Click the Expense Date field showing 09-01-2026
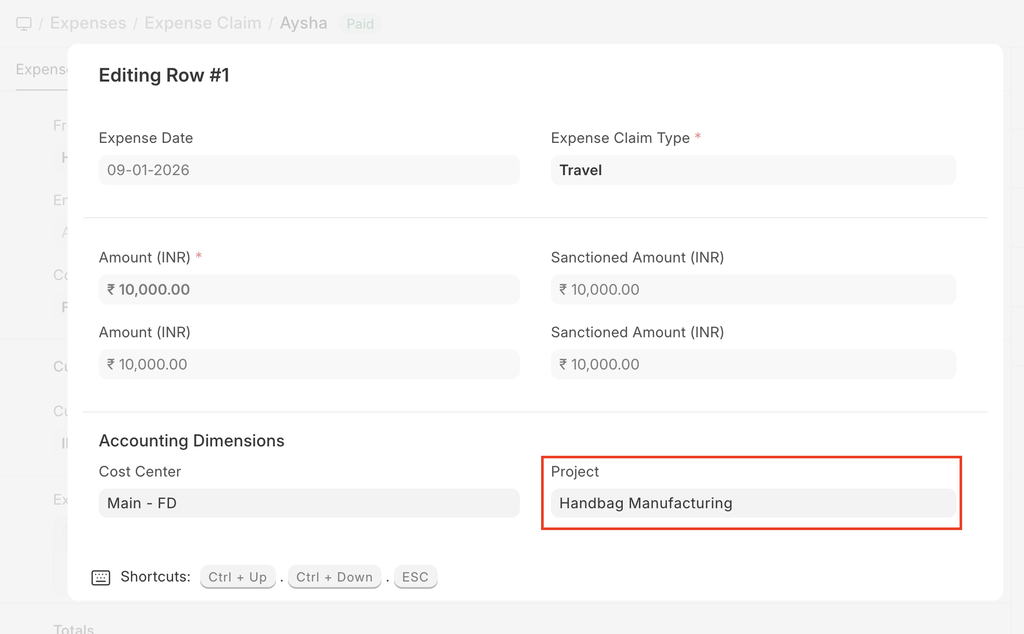 click(309, 170)
